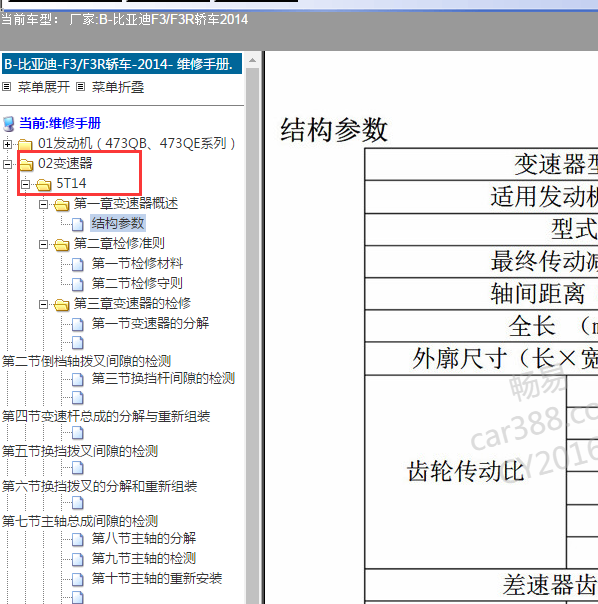The height and width of the screenshot is (604, 598).
Task: Click the 5T14 folder icon
Action: pos(44,185)
